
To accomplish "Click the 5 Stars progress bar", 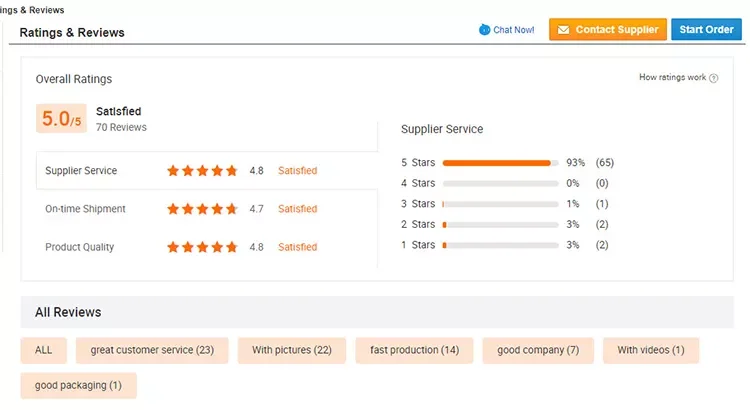I will (x=500, y=162).
